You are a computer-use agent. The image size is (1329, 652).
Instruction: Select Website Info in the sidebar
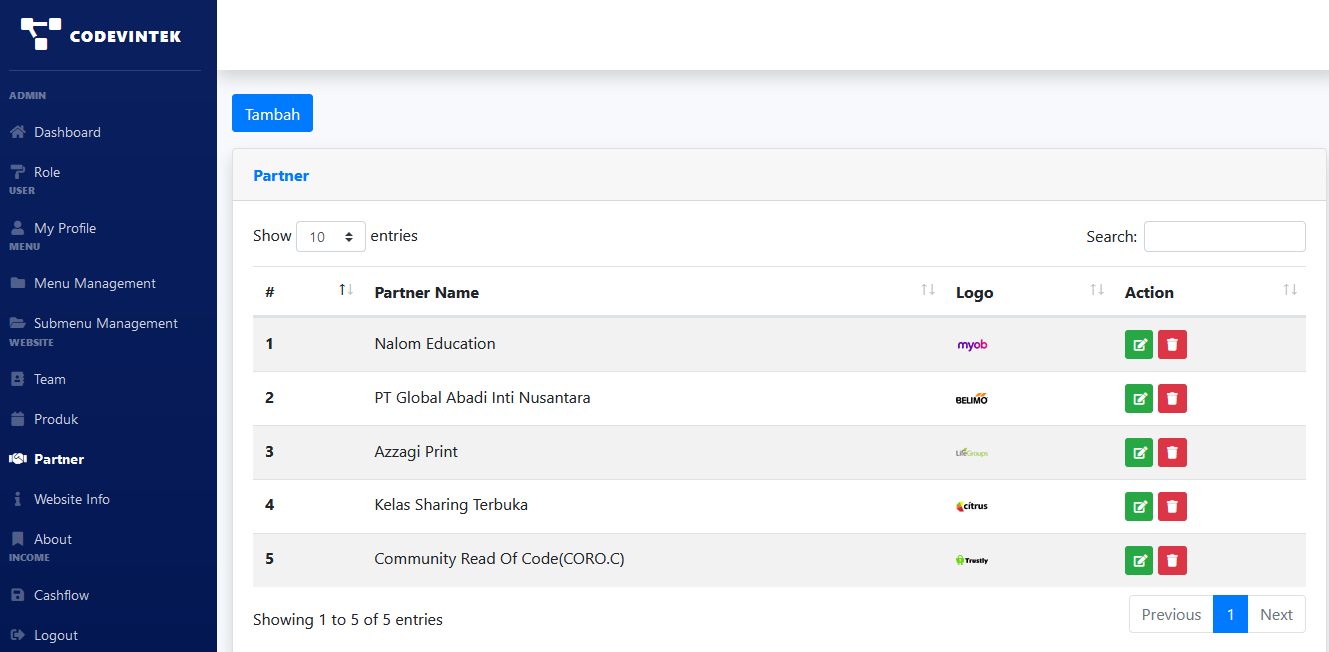pyautogui.click(x=71, y=500)
